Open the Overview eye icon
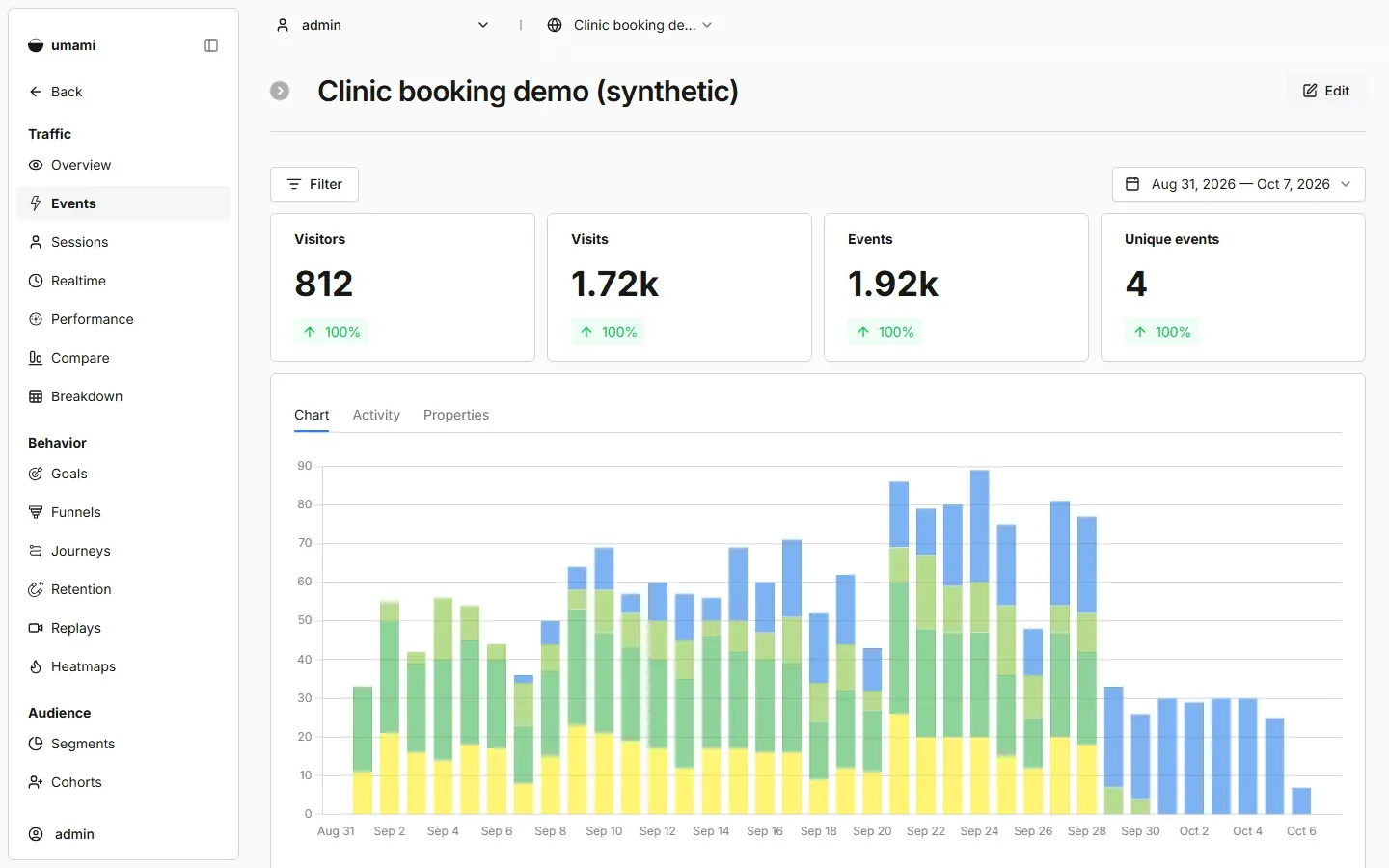This screenshot has height=868, width=1389. pyautogui.click(x=36, y=165)
